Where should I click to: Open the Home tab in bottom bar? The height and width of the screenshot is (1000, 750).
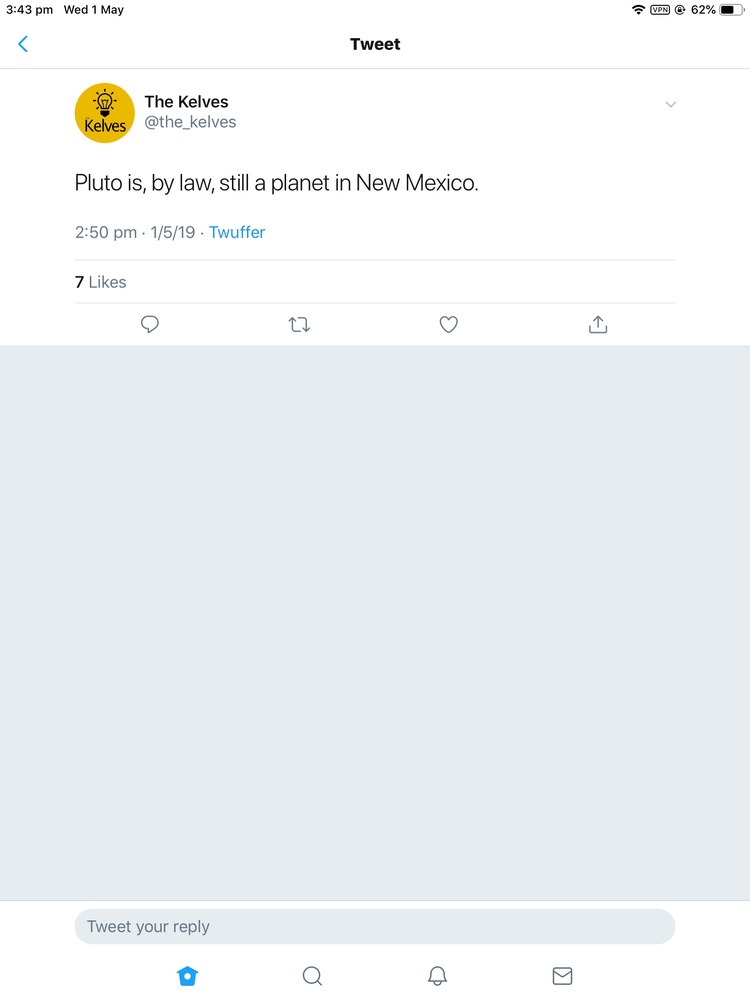tap(187, 976)
